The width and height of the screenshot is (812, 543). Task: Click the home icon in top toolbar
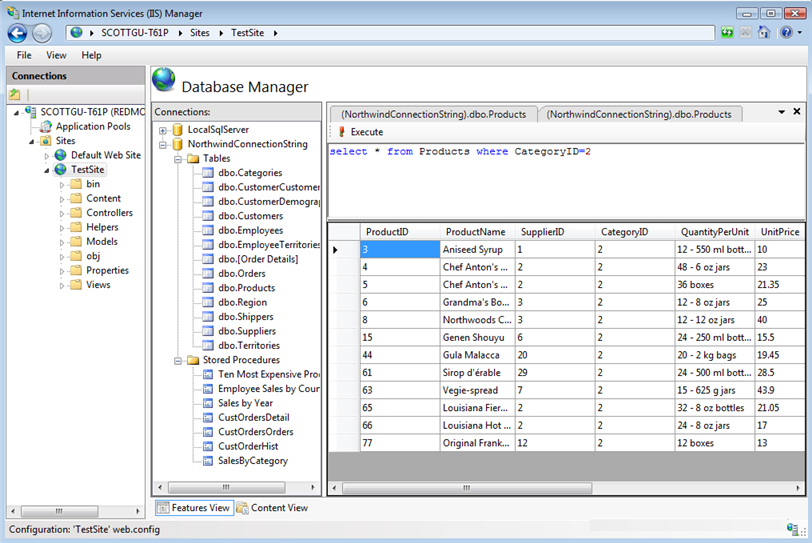(764, 33)
